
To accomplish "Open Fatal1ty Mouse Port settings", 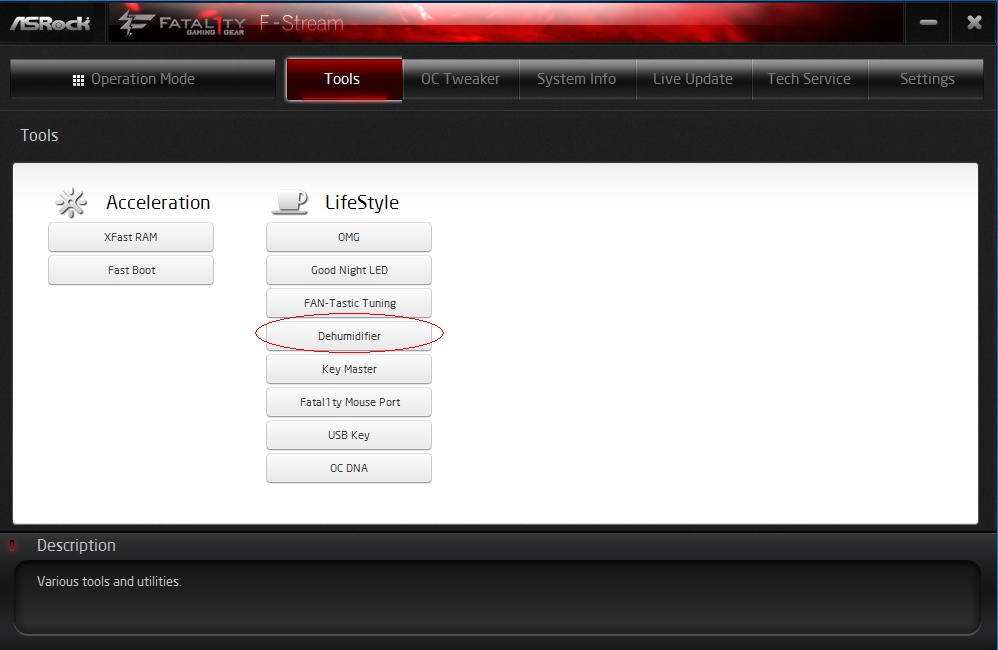I will pyautogui.click(x=349, y=402).
